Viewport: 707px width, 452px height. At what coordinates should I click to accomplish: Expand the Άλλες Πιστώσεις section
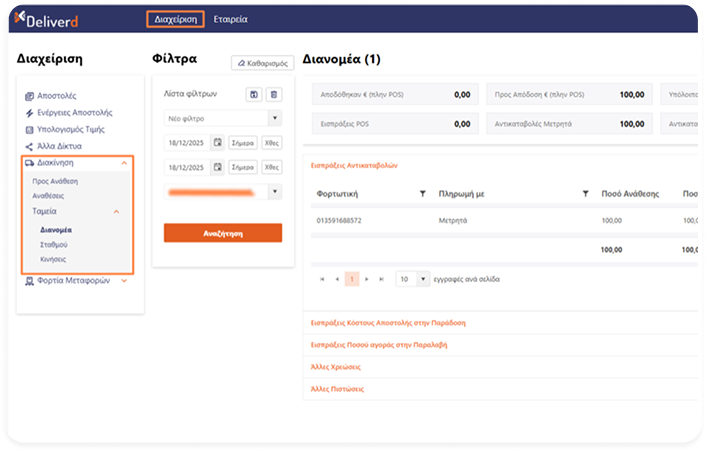(337, 389)
